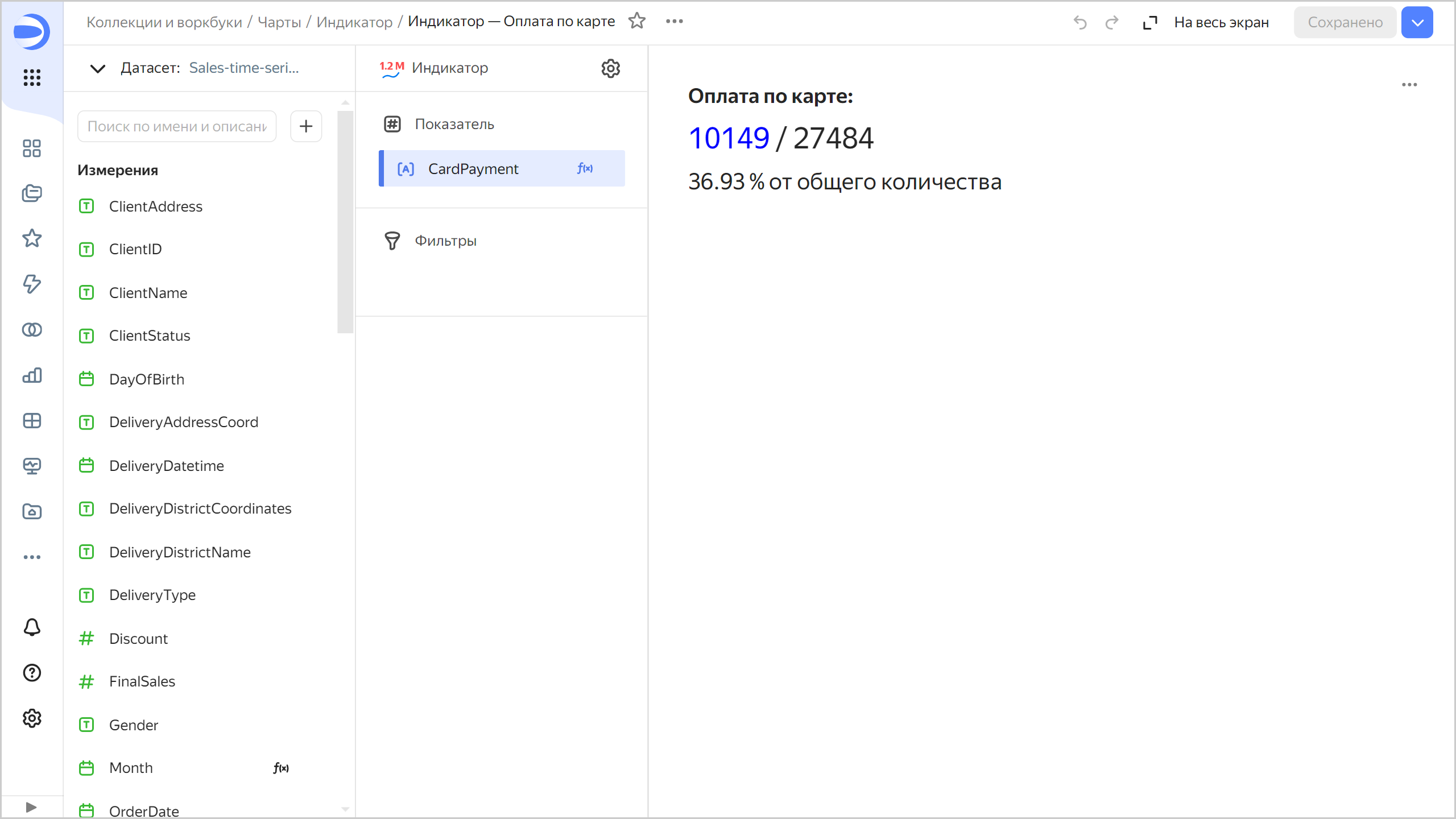Image resolution: width=1456 pixels, height=819 pixels.
Task: Open Favorites star in left sidebar
Action: [x=32, y=238]
